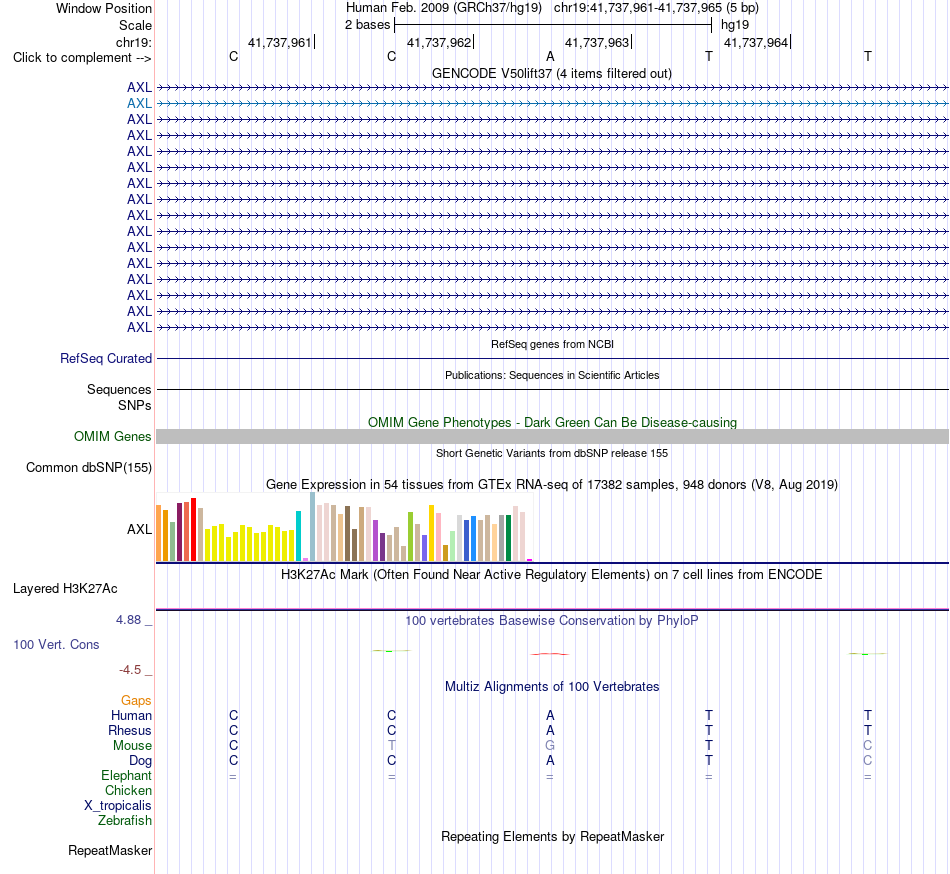The image size is (950, 874).
Task: Click the Common dbSNP(155) label
Action: point(89,468)
